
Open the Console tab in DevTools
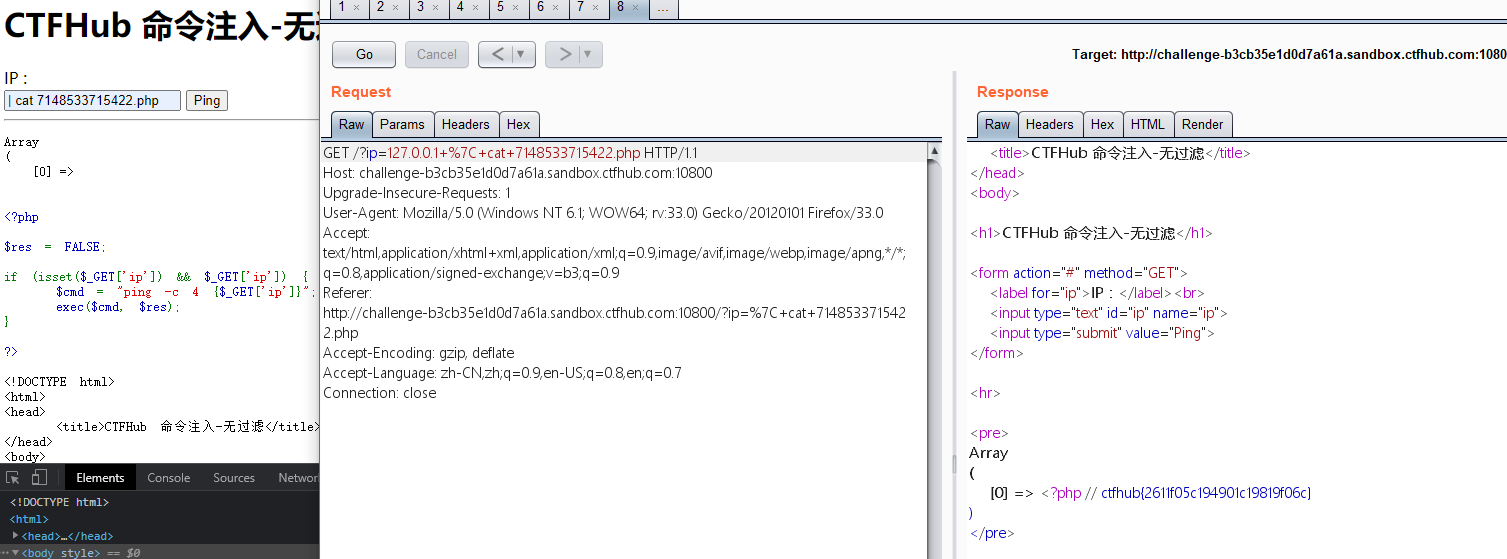click(x=169, y=477)
